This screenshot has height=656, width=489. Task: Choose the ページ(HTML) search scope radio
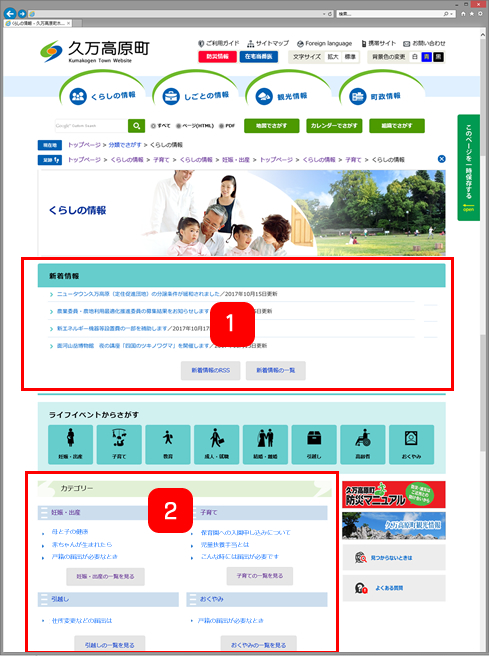coord(179,126)
